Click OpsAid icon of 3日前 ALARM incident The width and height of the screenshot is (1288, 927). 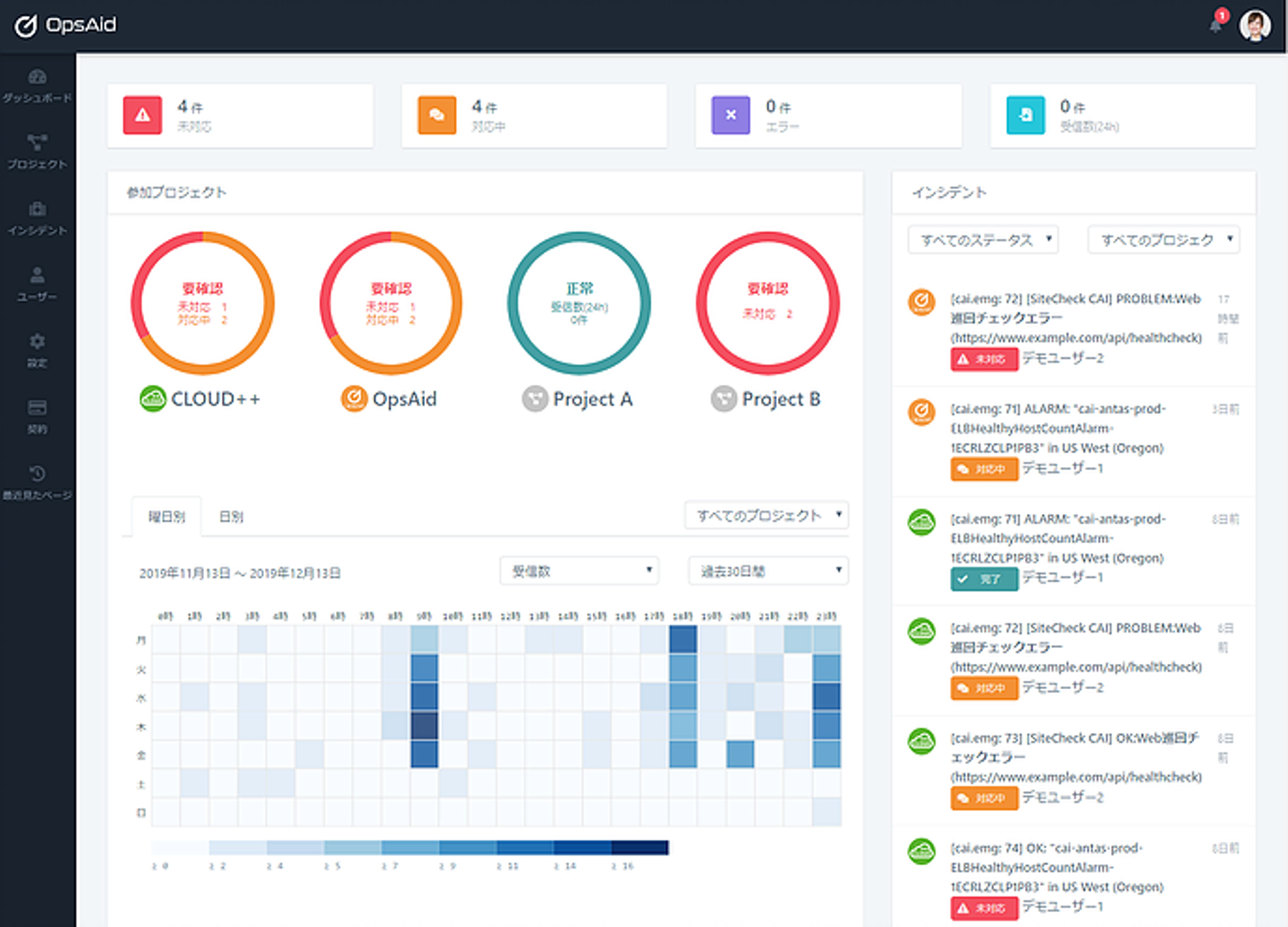[921, 412]
